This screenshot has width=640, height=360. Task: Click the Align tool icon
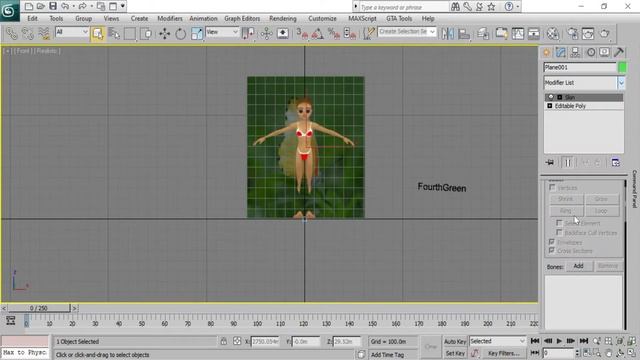coord(464,33)
